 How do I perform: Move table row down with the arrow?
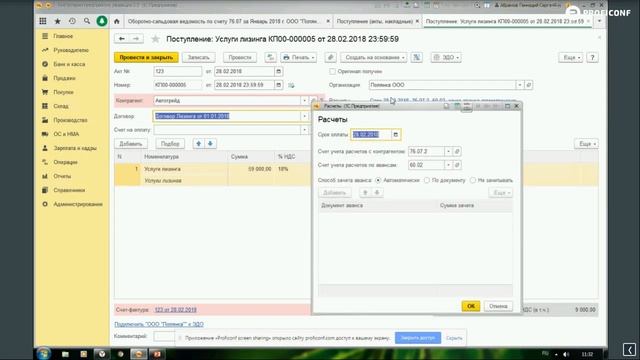(210, 144)
